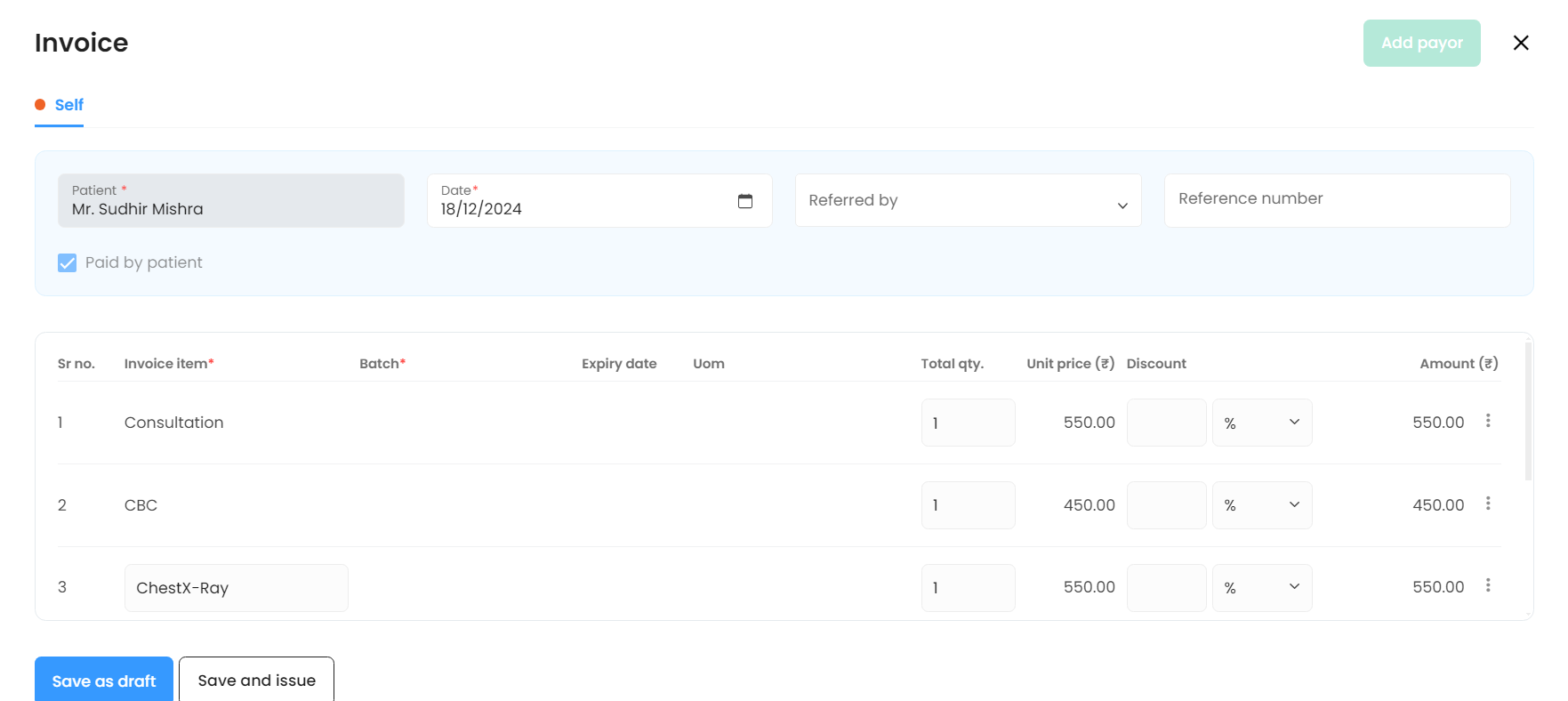Viewport: 1568px width, 701px height.
Task: Click CBC unit price 450.00
Action: click(x=1089, y=505)
